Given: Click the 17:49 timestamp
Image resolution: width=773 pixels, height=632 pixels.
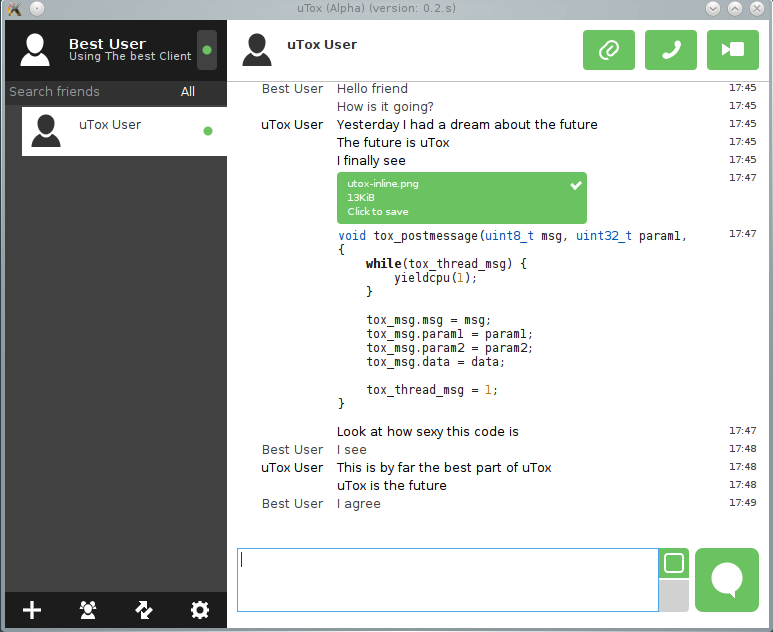Looking at the screenshot, I should 742,503.
